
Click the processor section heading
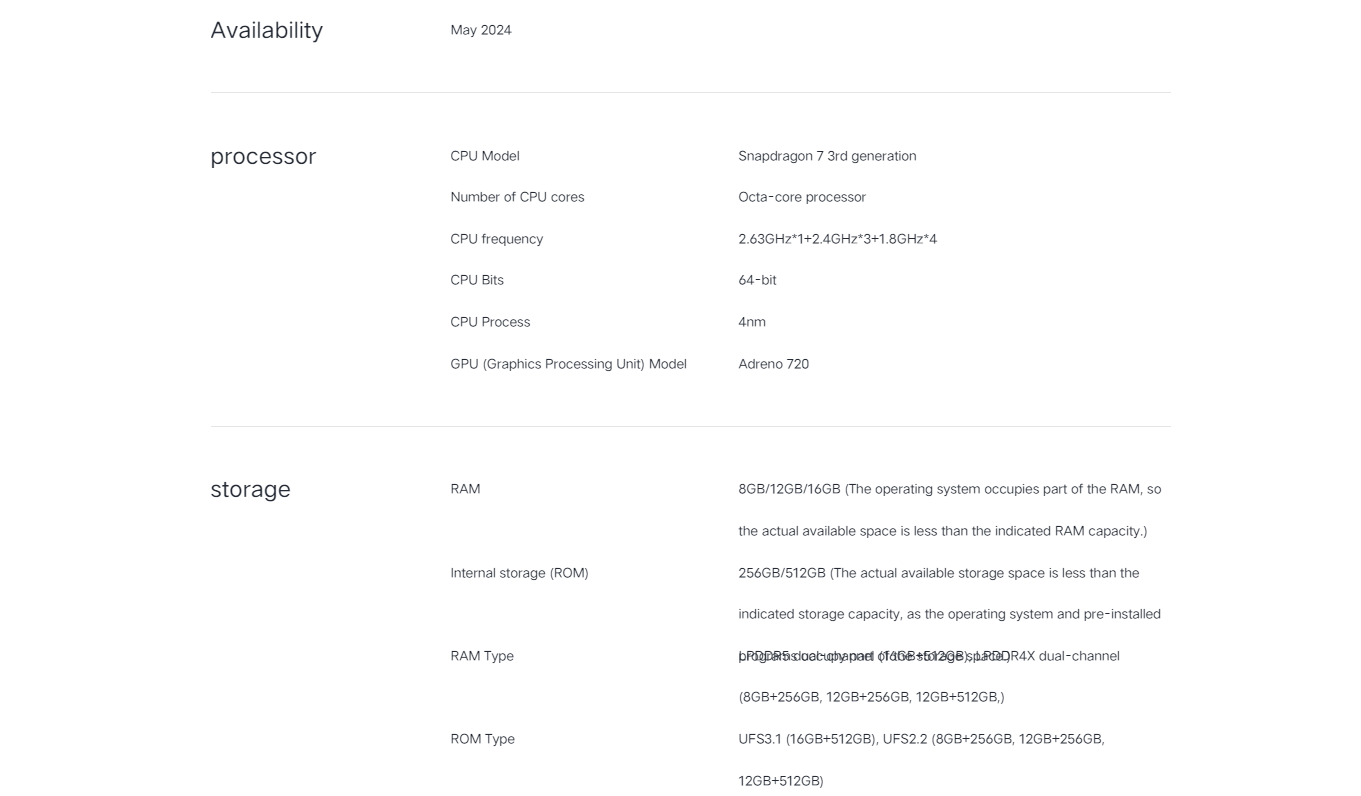tap(263, 157)
